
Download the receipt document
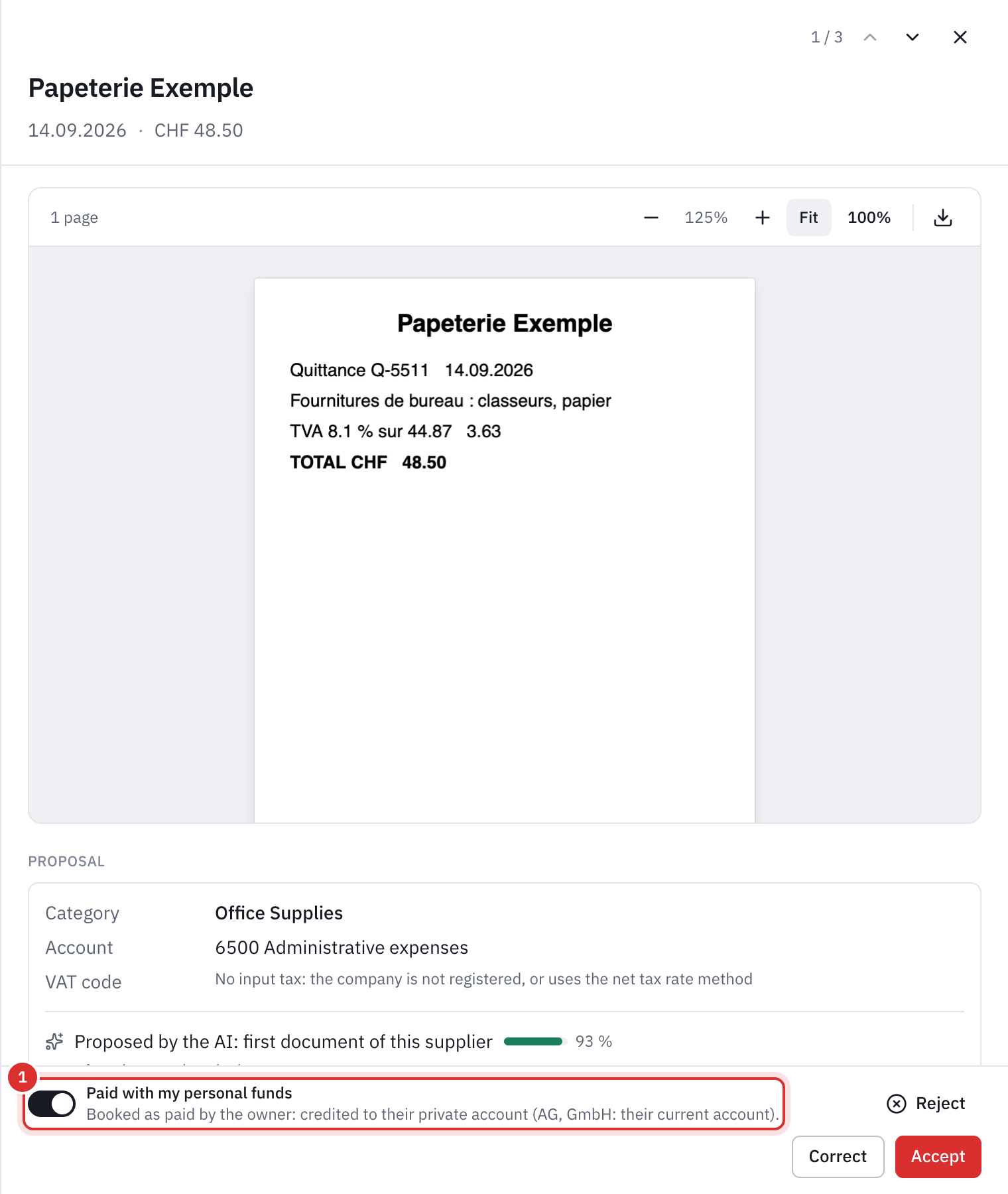(942, 218)
